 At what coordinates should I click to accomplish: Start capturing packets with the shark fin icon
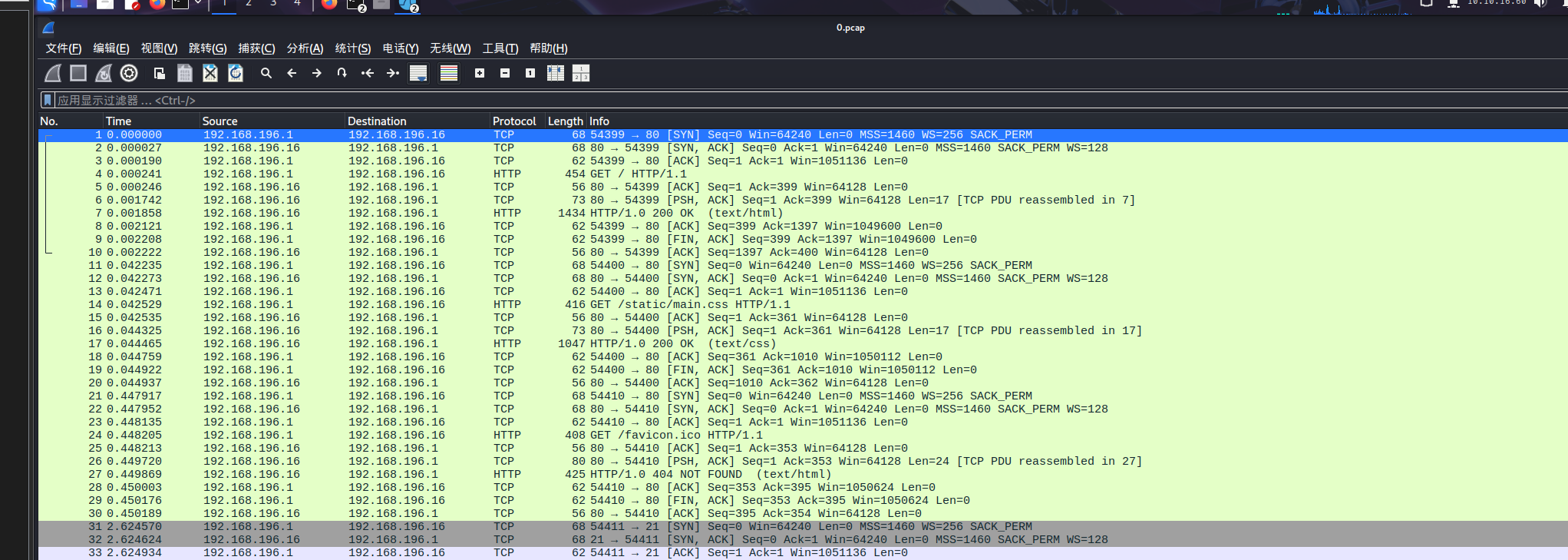[x=53, y=73]
